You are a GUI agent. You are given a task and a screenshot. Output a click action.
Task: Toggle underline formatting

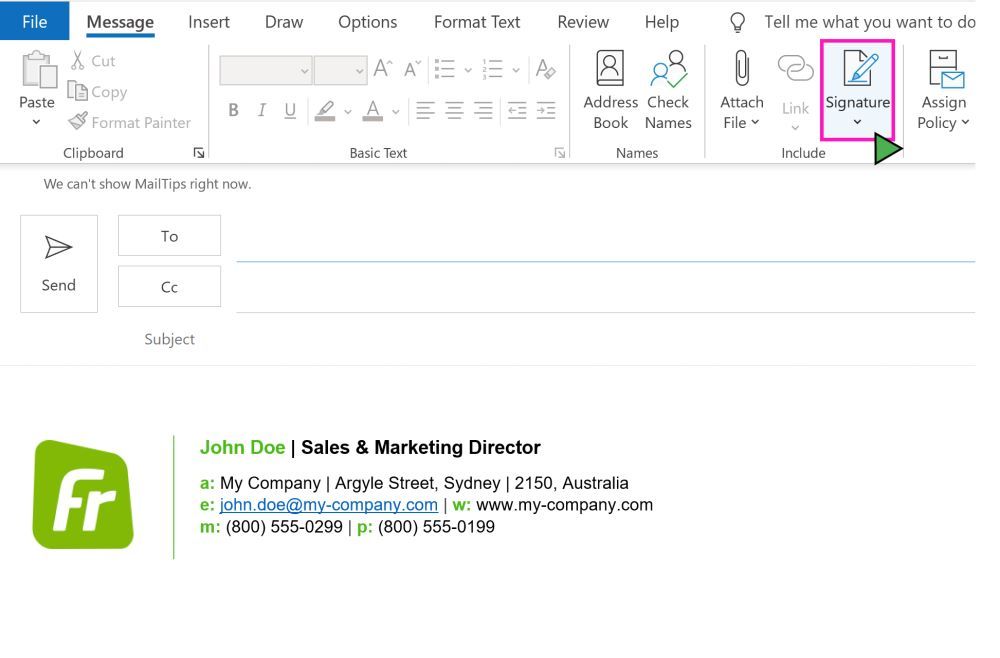(288, 110)
